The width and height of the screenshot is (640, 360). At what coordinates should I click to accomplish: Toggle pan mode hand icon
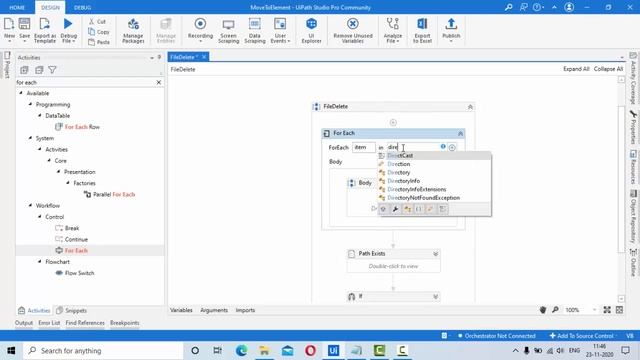coord(543,310)
